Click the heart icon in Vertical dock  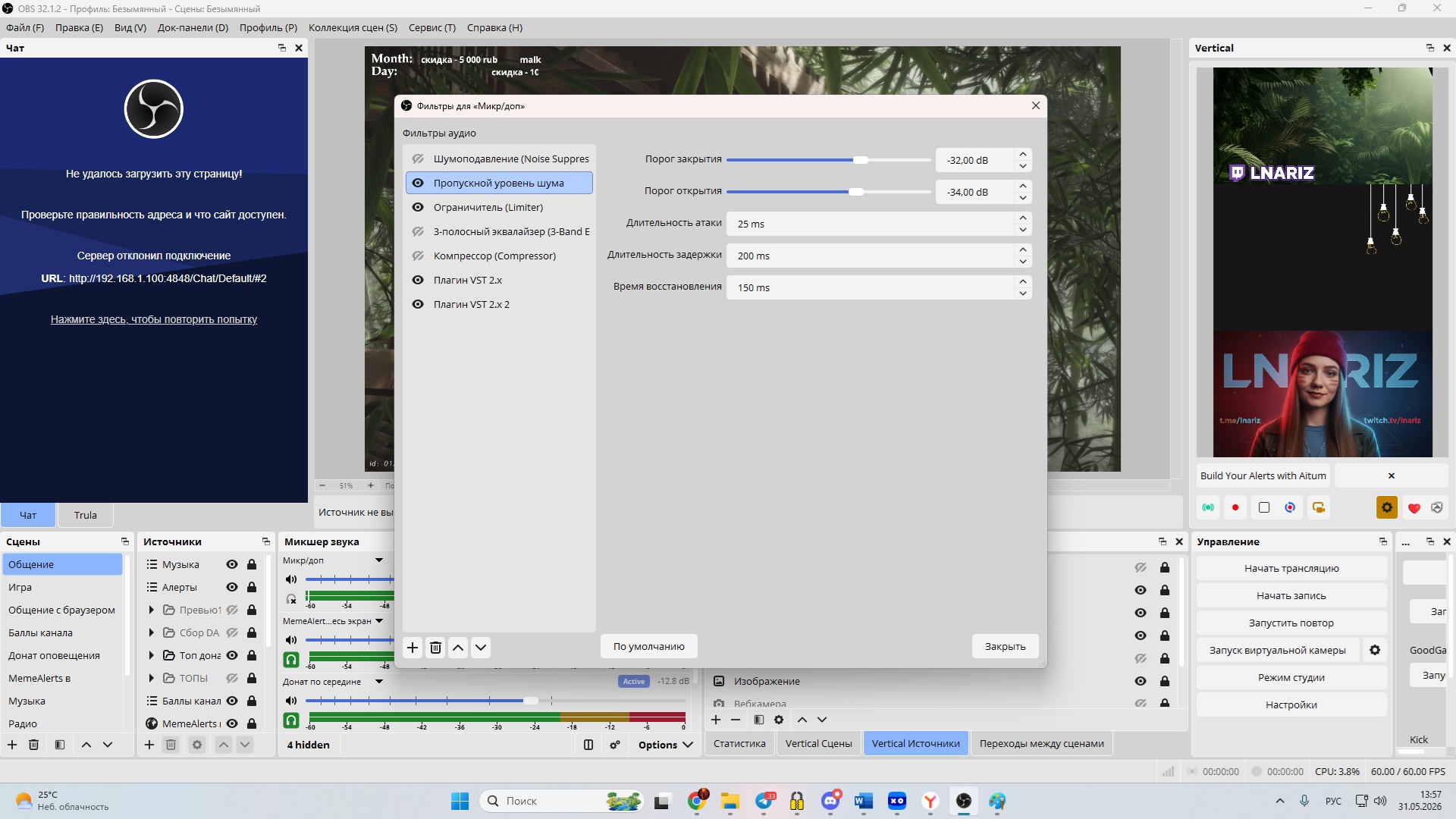pos(1414,508)
